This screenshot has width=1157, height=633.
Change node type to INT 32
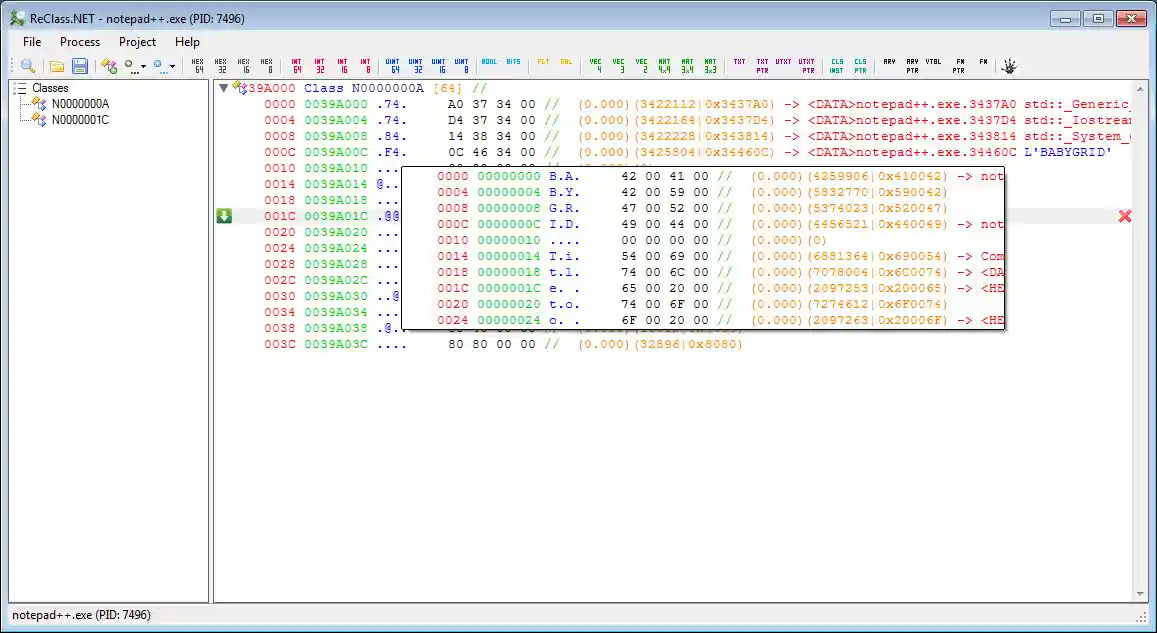(320, 66)
